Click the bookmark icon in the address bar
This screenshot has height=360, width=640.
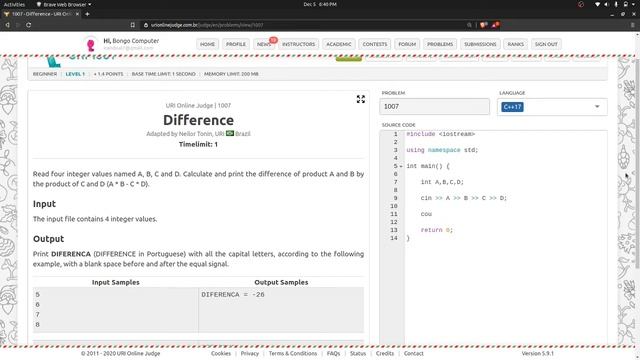[133, 25]
